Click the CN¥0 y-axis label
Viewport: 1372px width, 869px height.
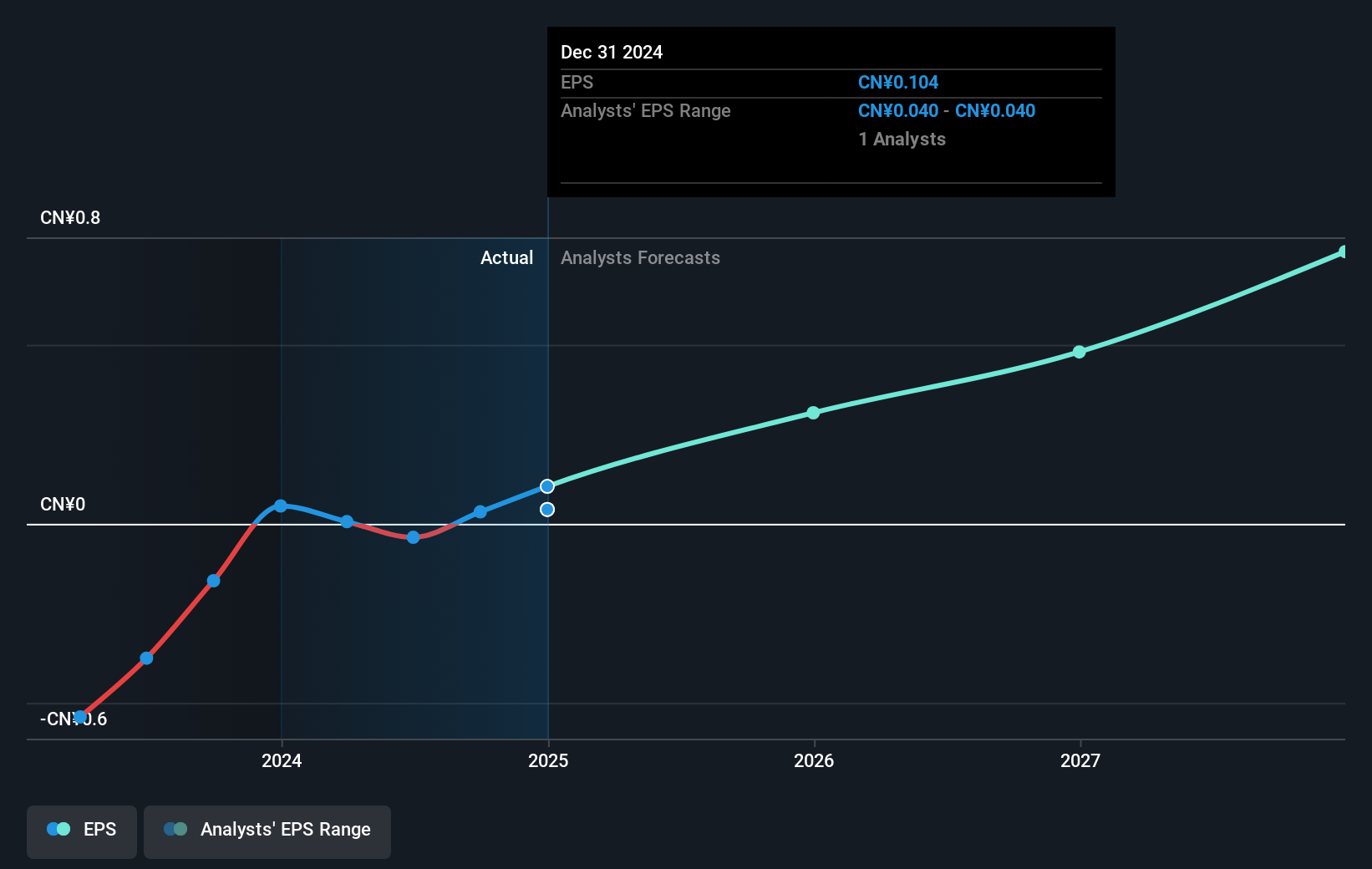click(63, 505)
